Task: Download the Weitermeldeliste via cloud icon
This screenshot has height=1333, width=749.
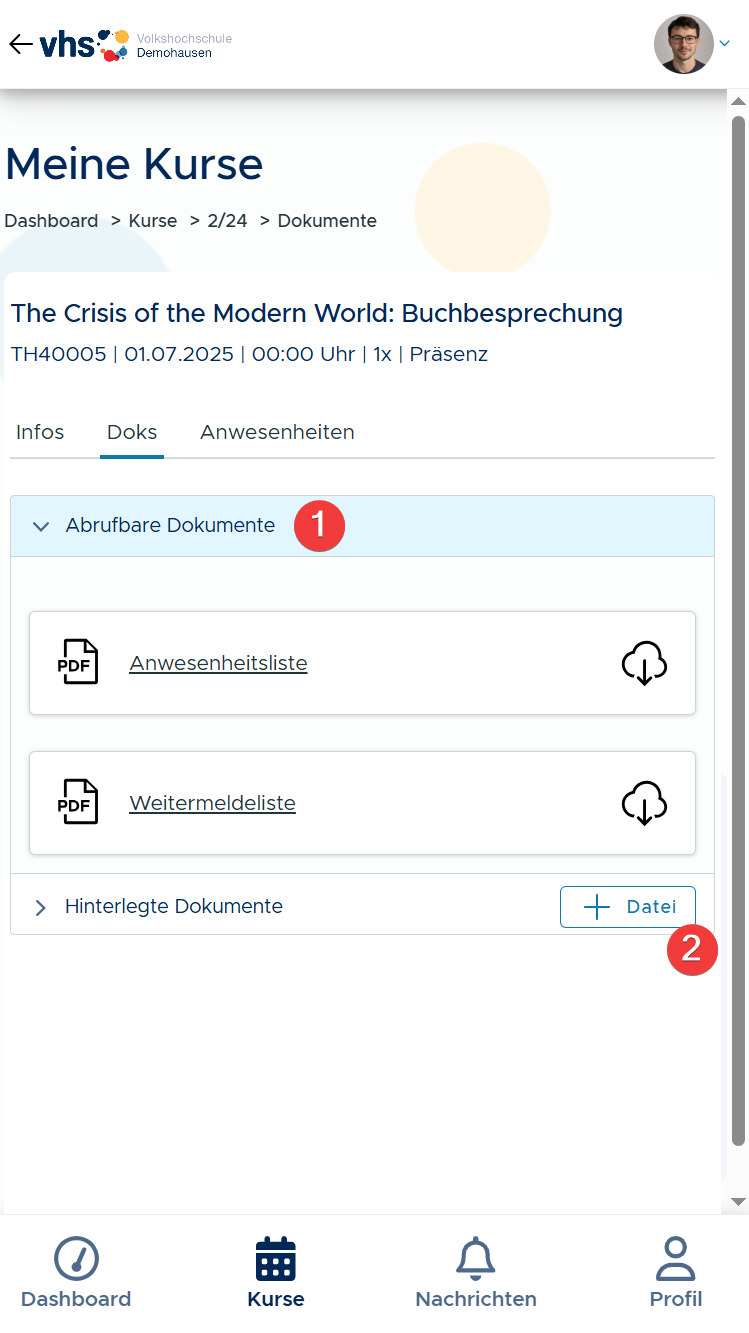Action: tap(644, 802)
